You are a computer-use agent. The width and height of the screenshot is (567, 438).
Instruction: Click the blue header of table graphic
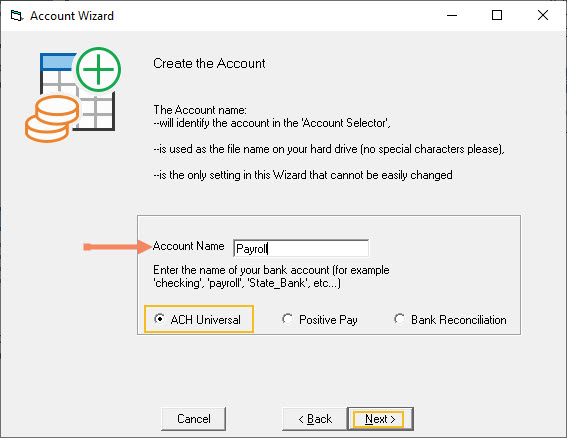(x=58, y=62)
